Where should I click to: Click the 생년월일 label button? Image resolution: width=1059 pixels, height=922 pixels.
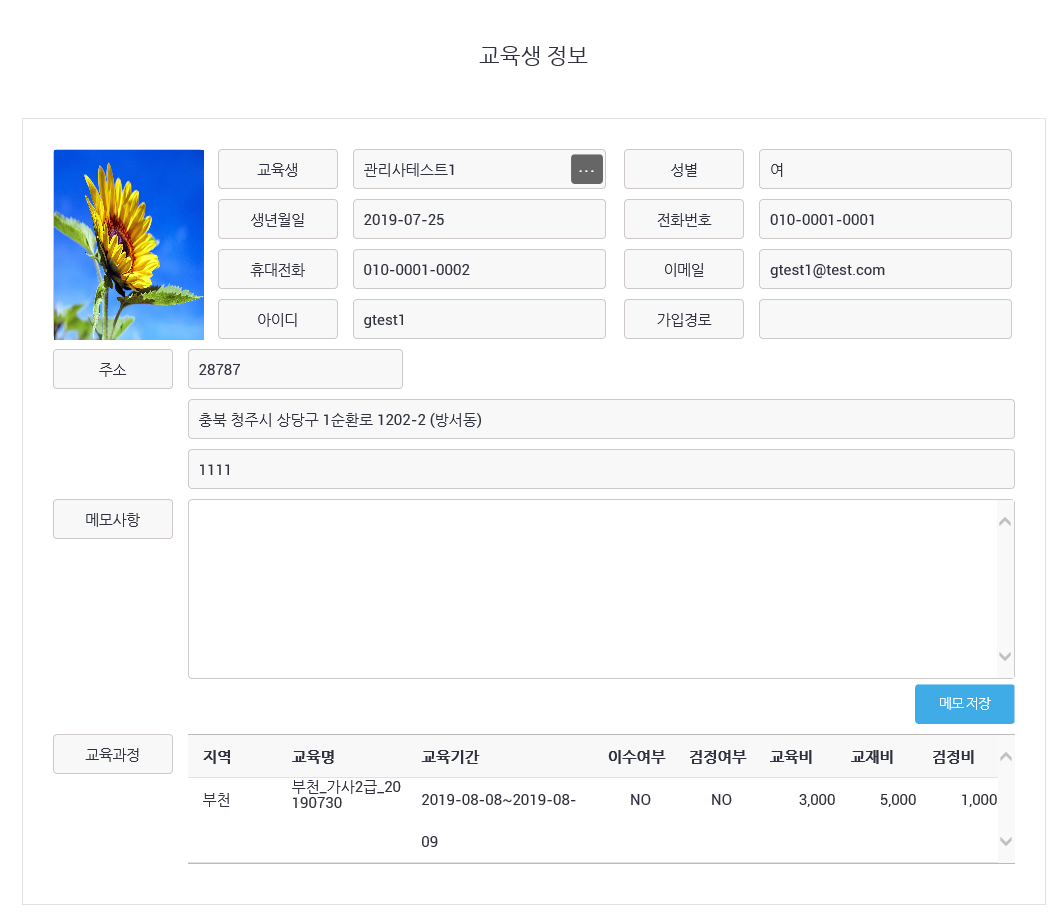278,220
